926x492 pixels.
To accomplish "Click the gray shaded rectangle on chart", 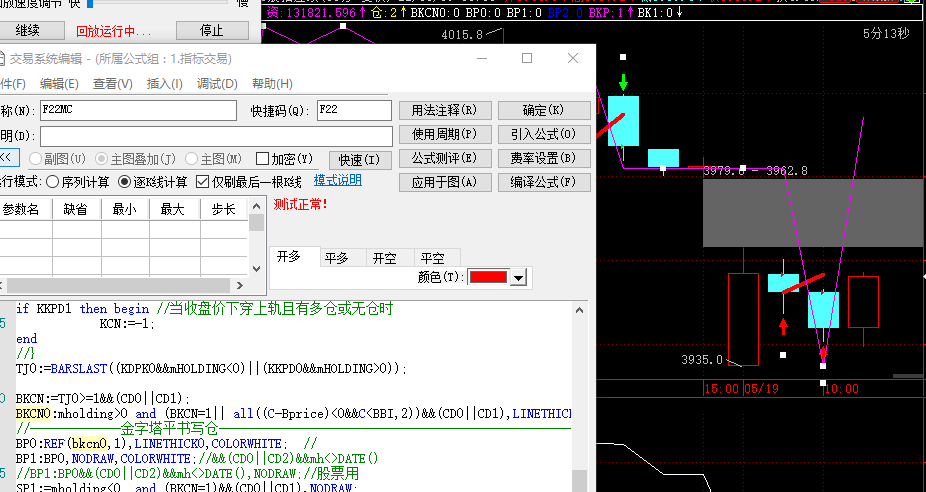I will click(x=813, y=213).
